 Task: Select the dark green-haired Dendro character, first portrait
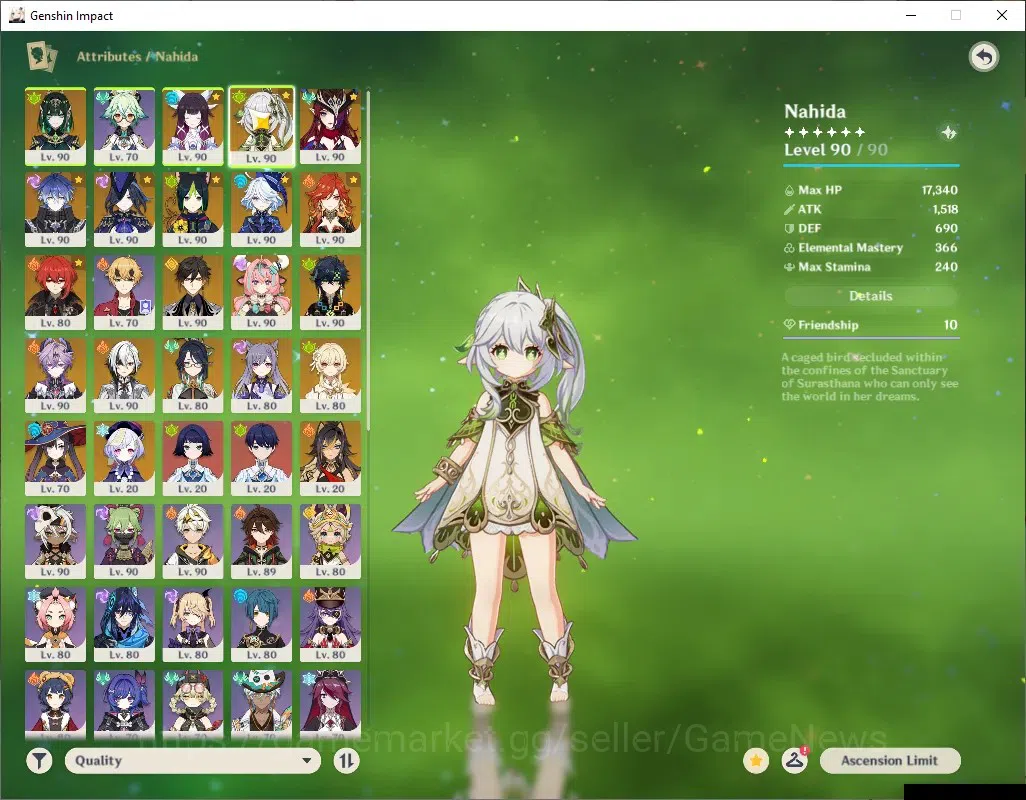tap(56, 126)
